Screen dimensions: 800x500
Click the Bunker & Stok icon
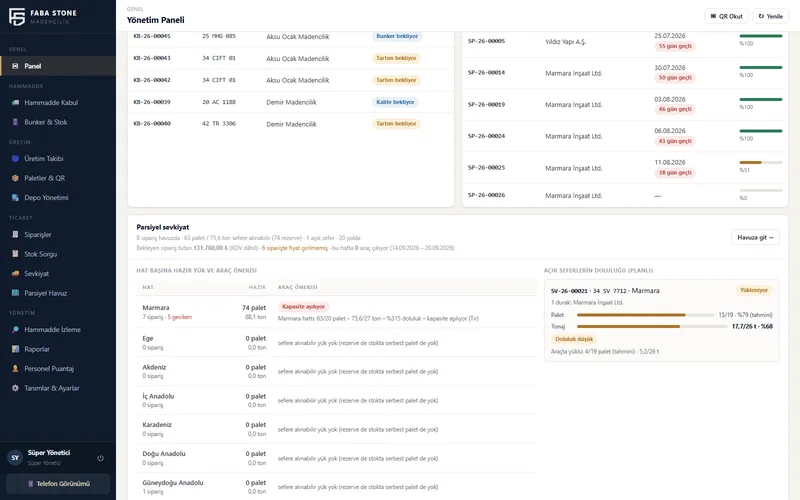click(15, 122)
